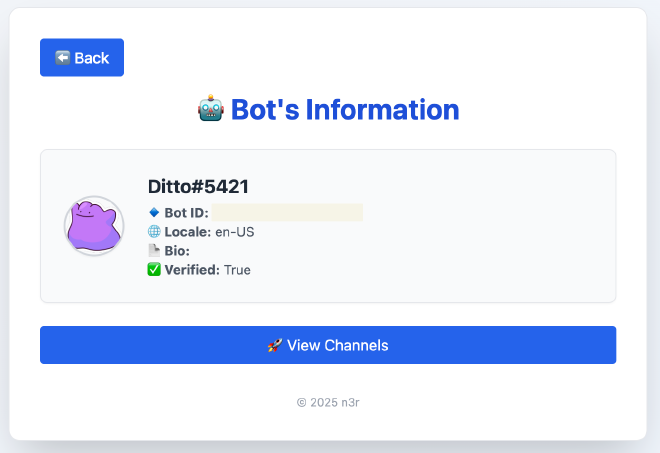Click the highlighted Bot ID value field
The height and width of the screenshot is (453, 660).
(286, 213)
